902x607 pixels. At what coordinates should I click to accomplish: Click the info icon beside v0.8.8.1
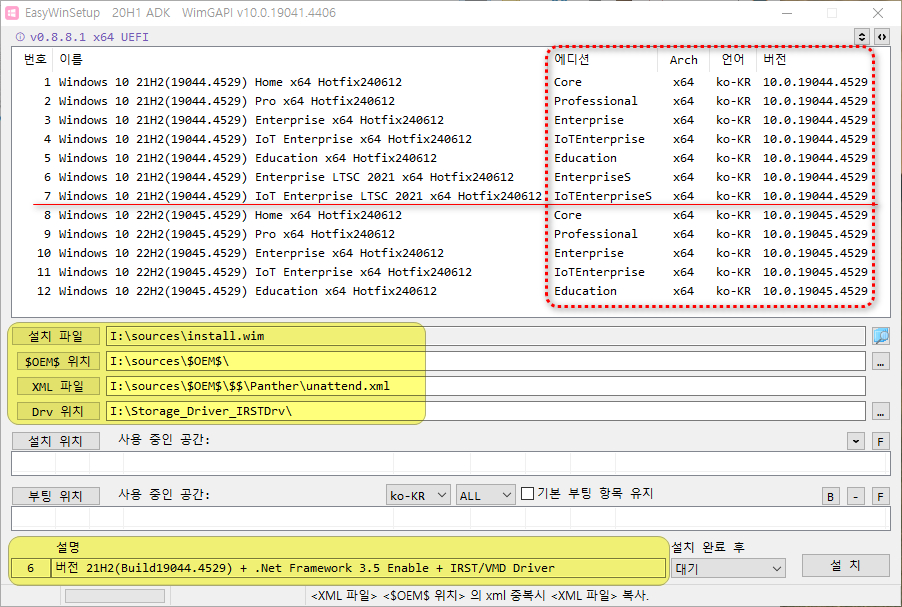tap(20, 37)
